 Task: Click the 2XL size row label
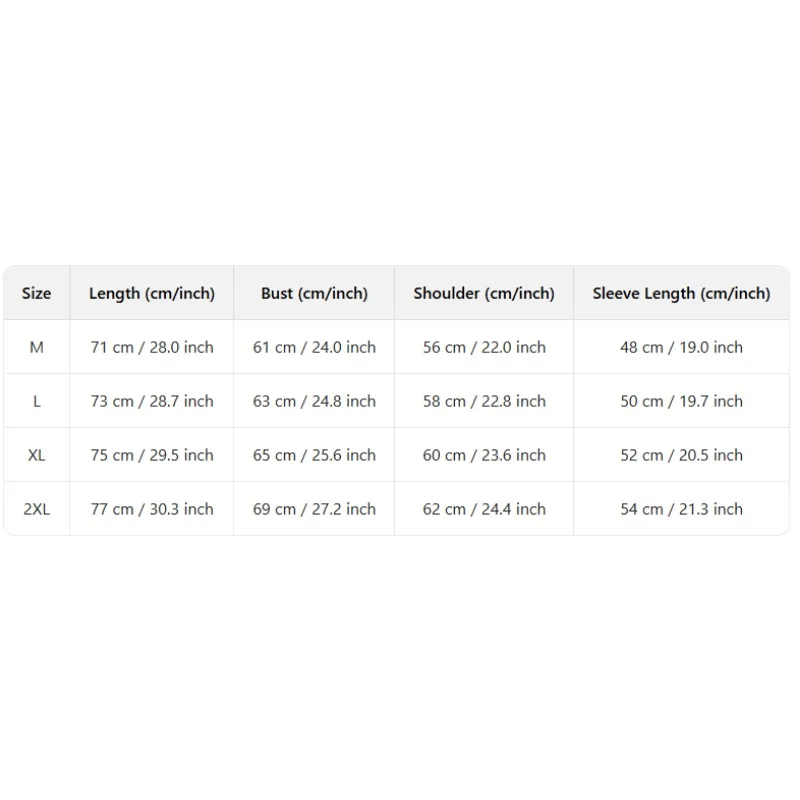(36, 509)
